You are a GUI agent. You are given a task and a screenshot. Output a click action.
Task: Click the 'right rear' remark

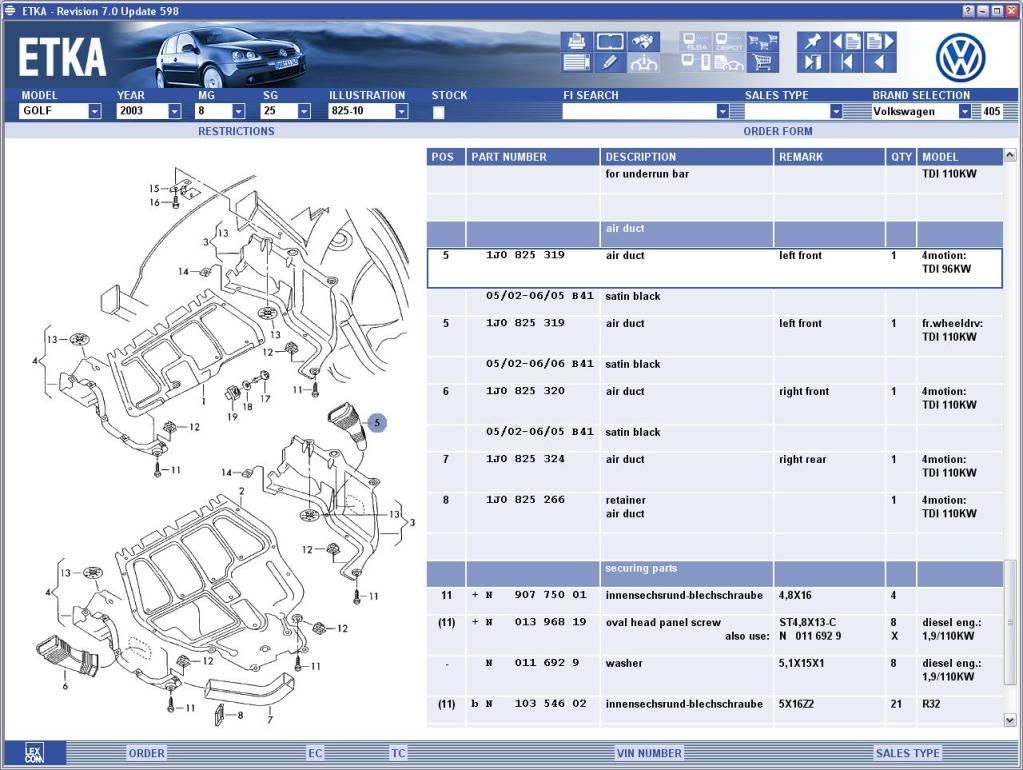pos(802,459)
